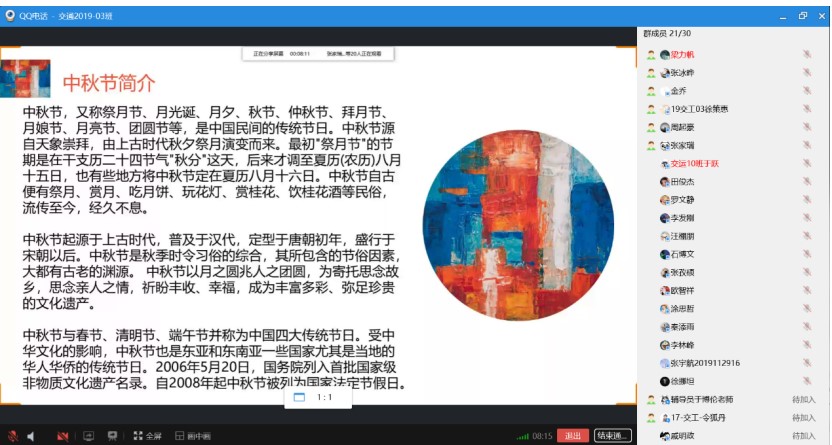Click the red 退出 button

(573, 436)
